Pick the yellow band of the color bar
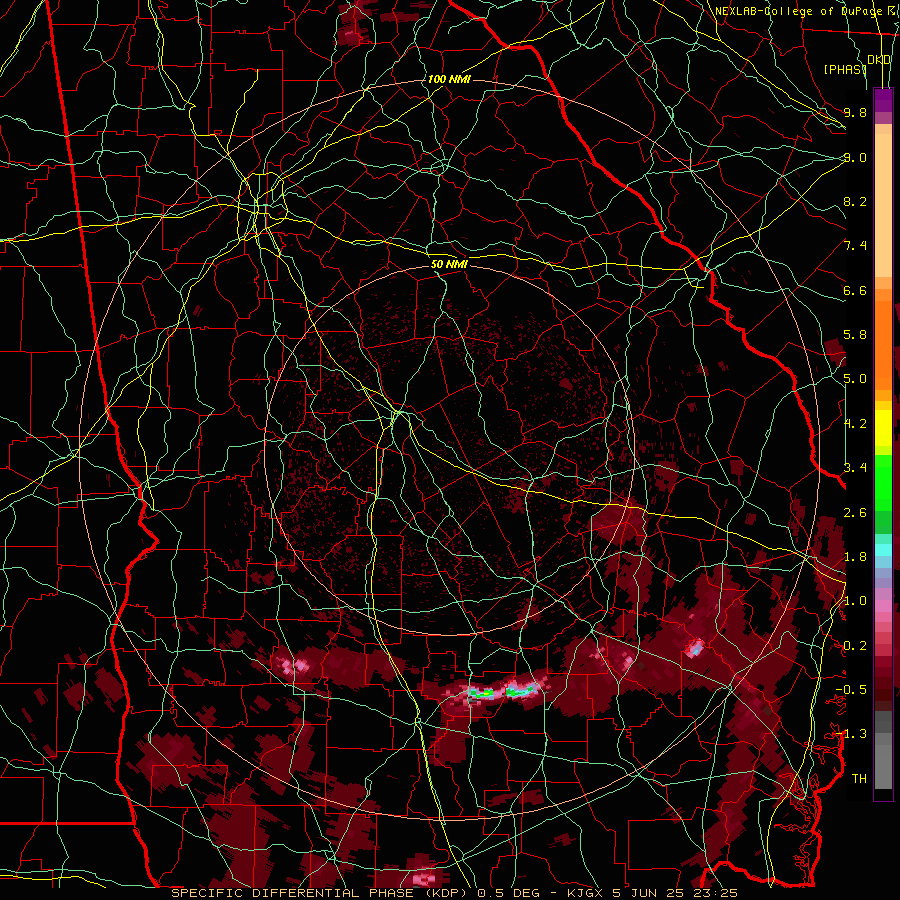900x900 pixels. pyautogui.click(x=883, y=428)
